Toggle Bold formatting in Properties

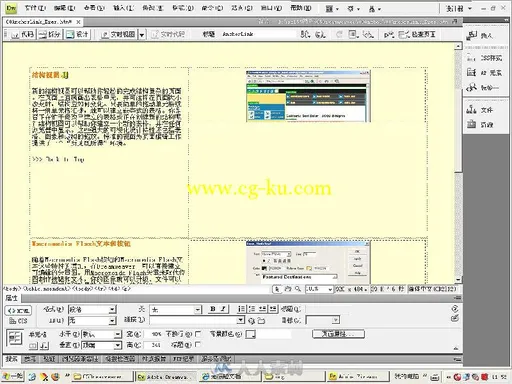click(213, 309)
